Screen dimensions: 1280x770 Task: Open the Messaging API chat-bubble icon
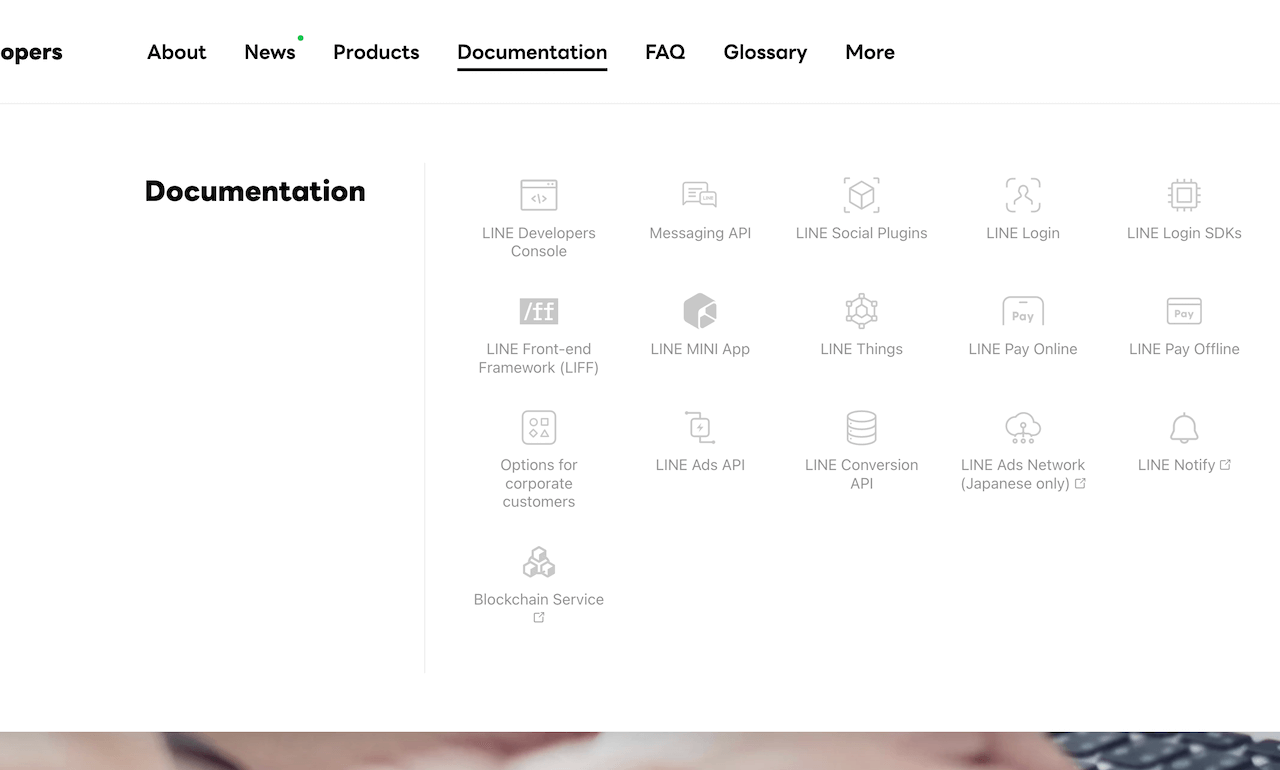pyautogui.click(x=699, y=195)
